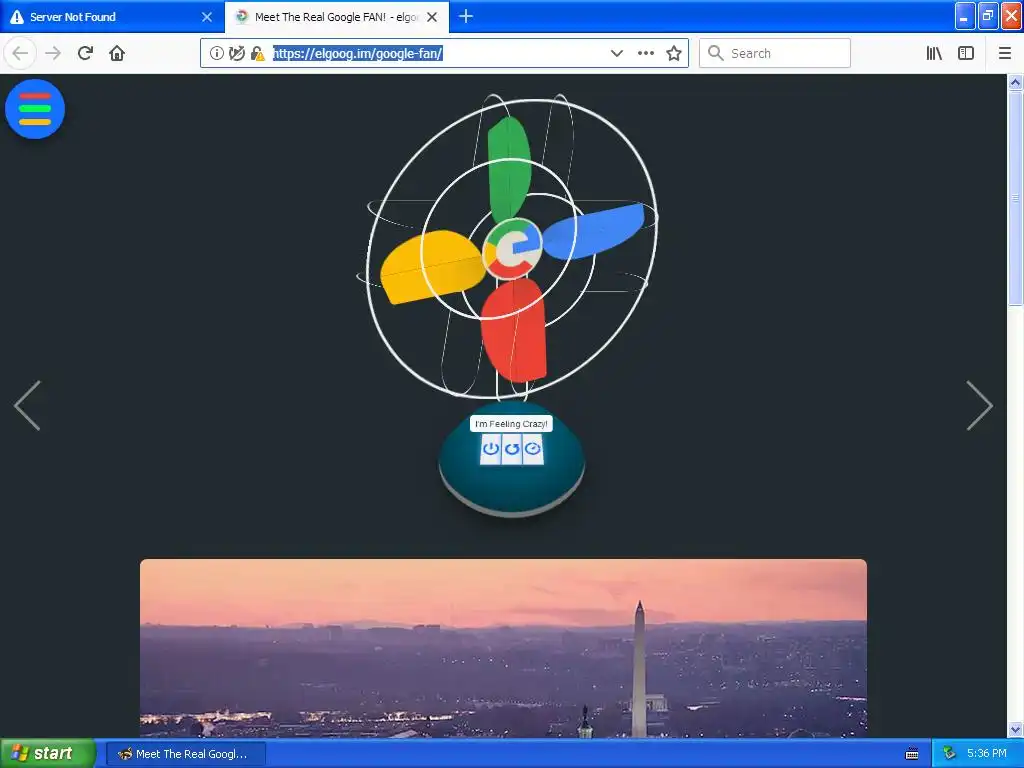Click the I'm Feeling Crazy! button
The image size is (1024, 768).
tap(511, 424)
